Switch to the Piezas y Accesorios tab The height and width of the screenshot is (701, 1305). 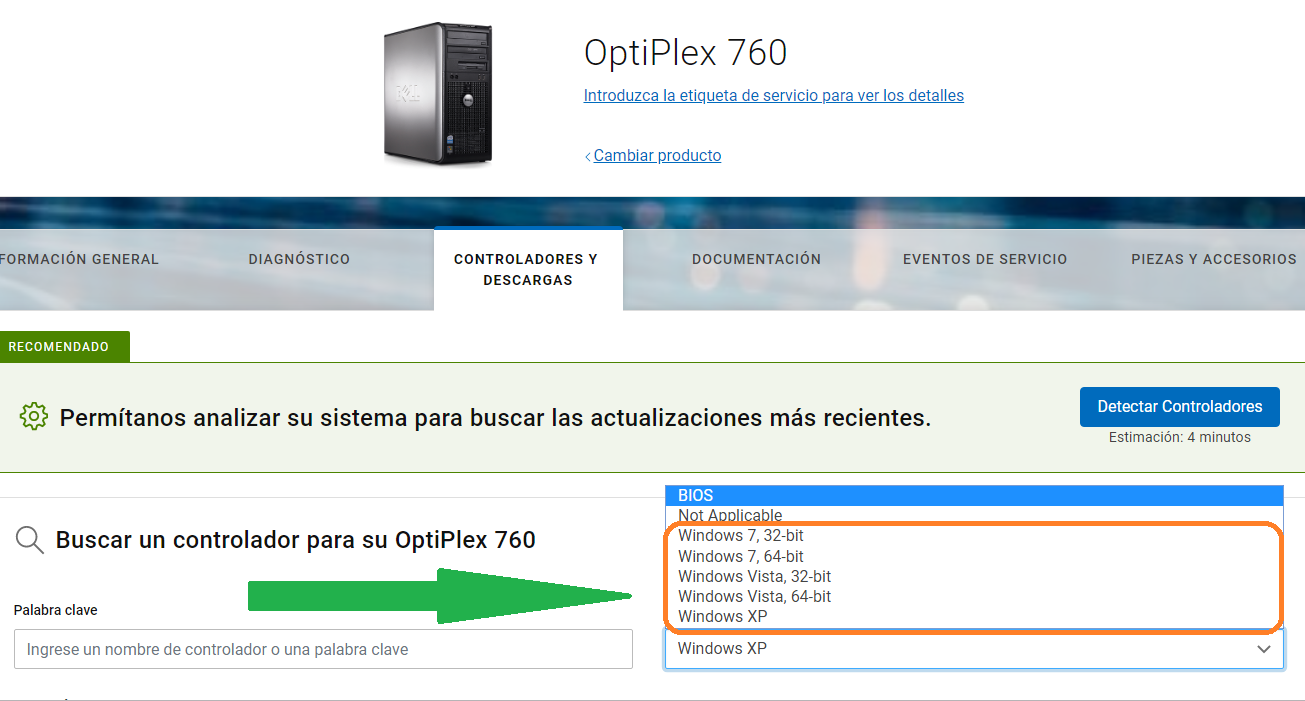(x=1214, y=259)
